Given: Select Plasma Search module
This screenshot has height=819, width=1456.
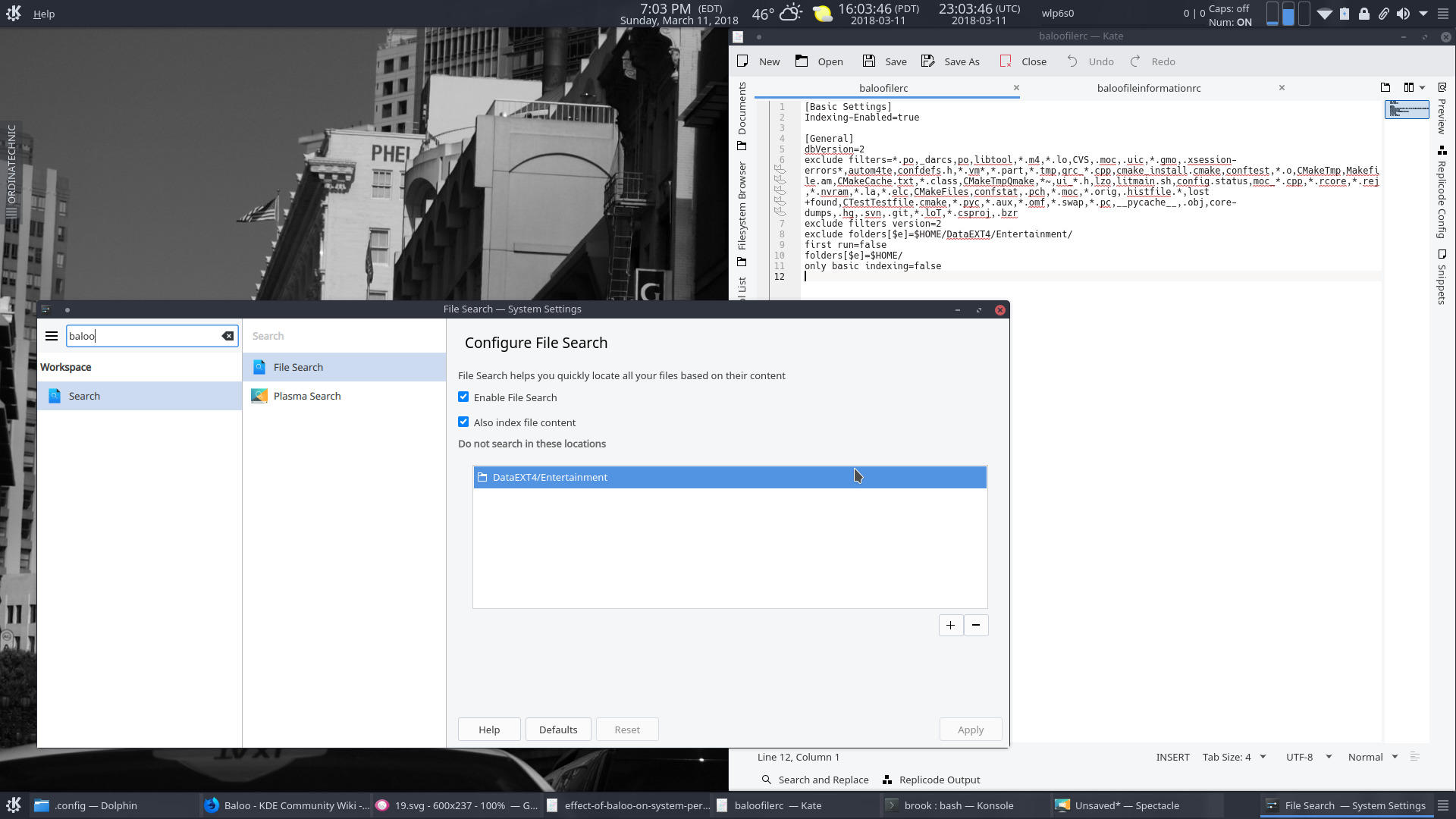Looking at the screenshot, I should (344, 396).
